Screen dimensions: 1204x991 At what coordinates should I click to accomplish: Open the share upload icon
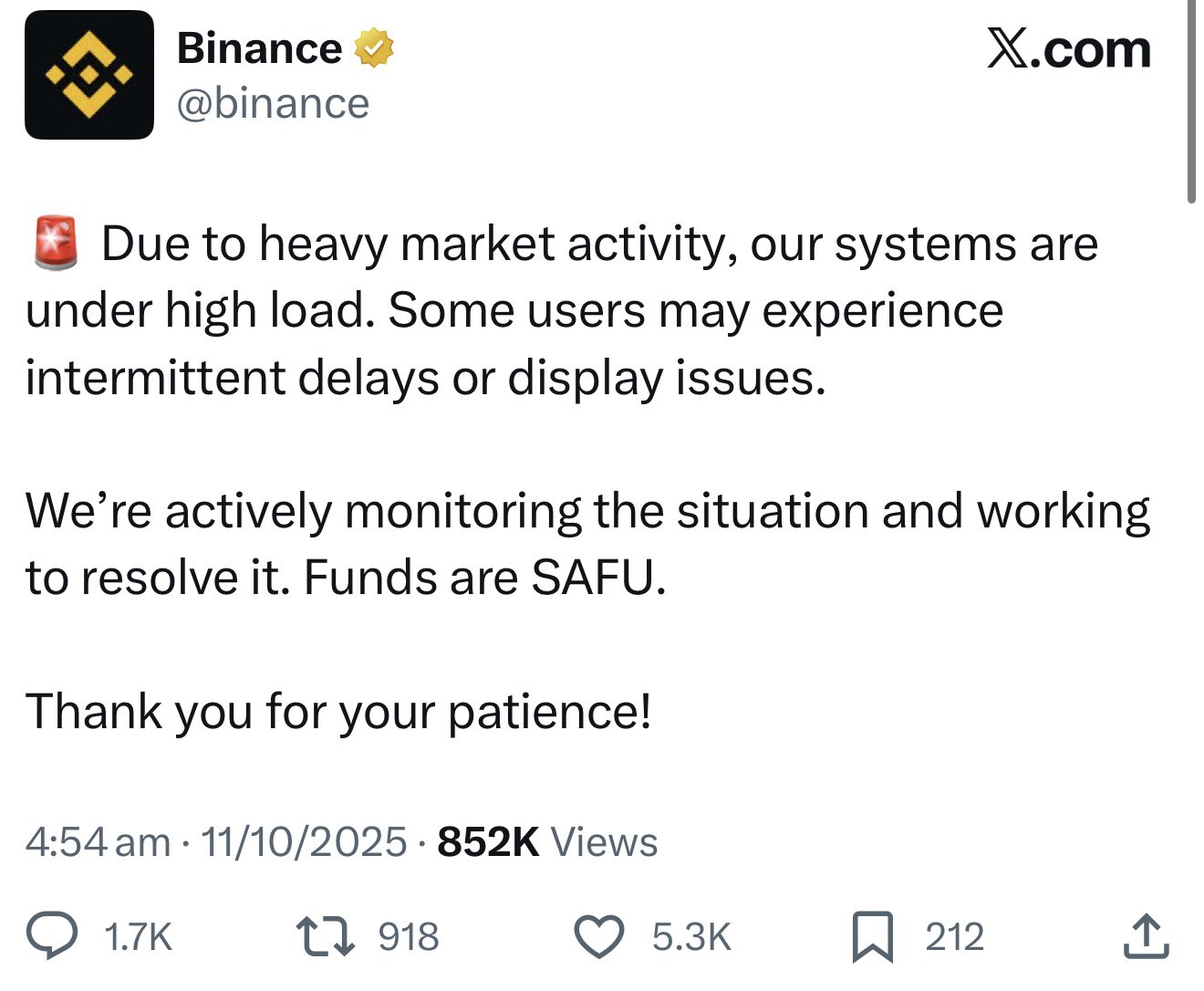[1146, 936]
